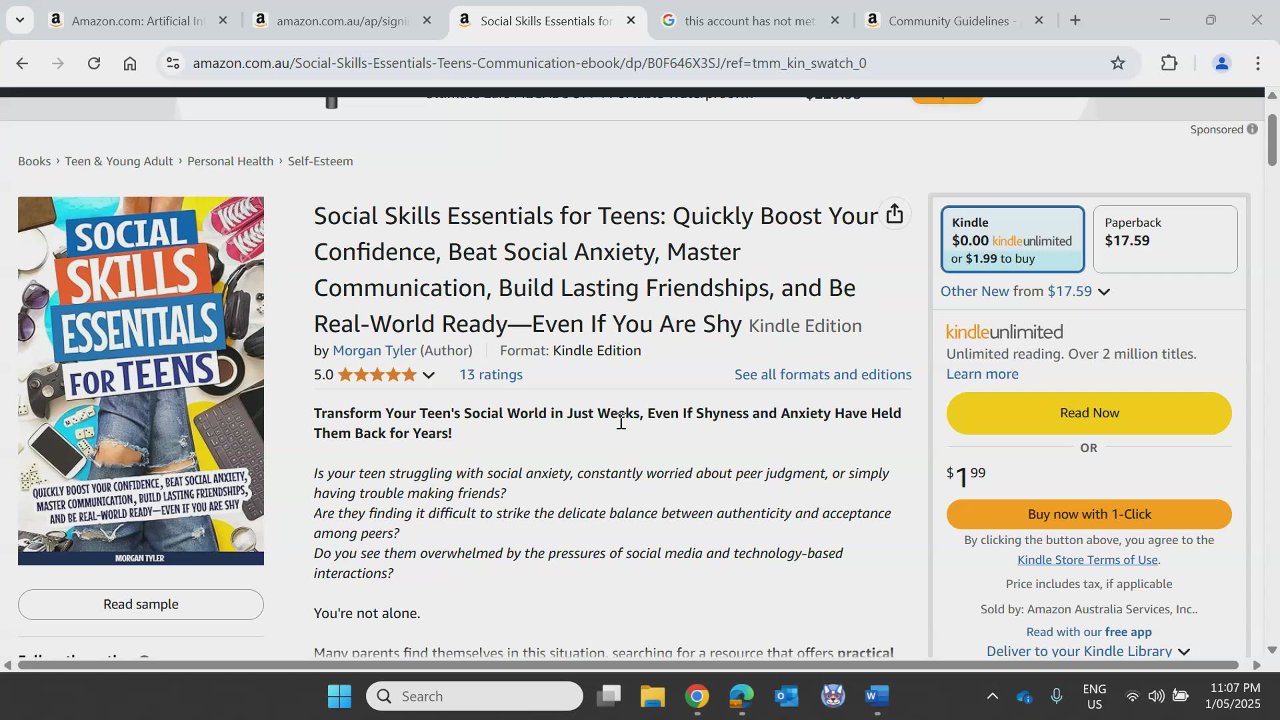The image size is (1280, 720).
Task: Open the book cover image
Action: click(x=141, y=381)
